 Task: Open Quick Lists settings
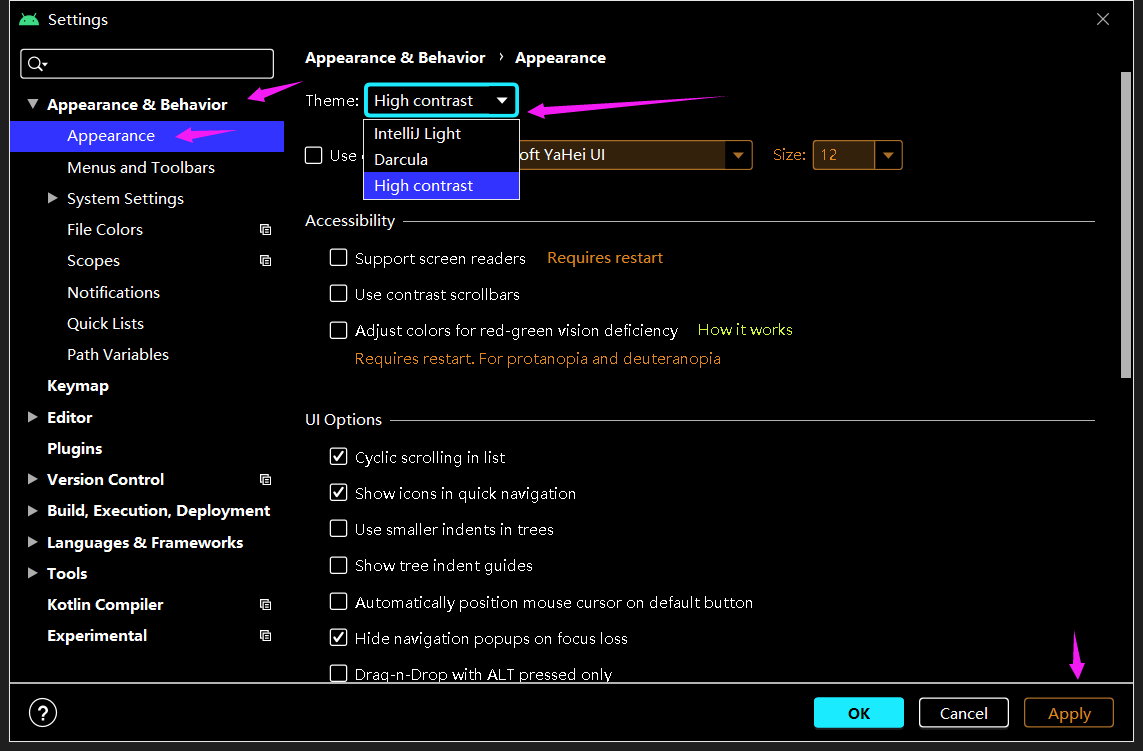pos(106,324)
